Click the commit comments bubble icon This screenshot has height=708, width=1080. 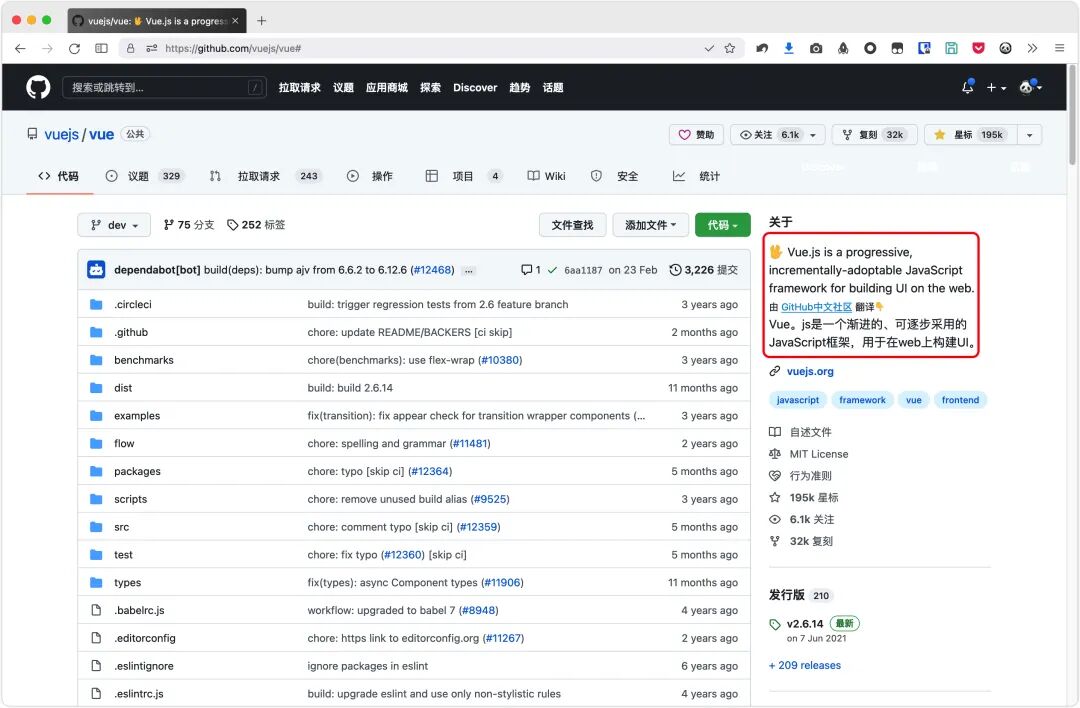(x=526, y=270)
